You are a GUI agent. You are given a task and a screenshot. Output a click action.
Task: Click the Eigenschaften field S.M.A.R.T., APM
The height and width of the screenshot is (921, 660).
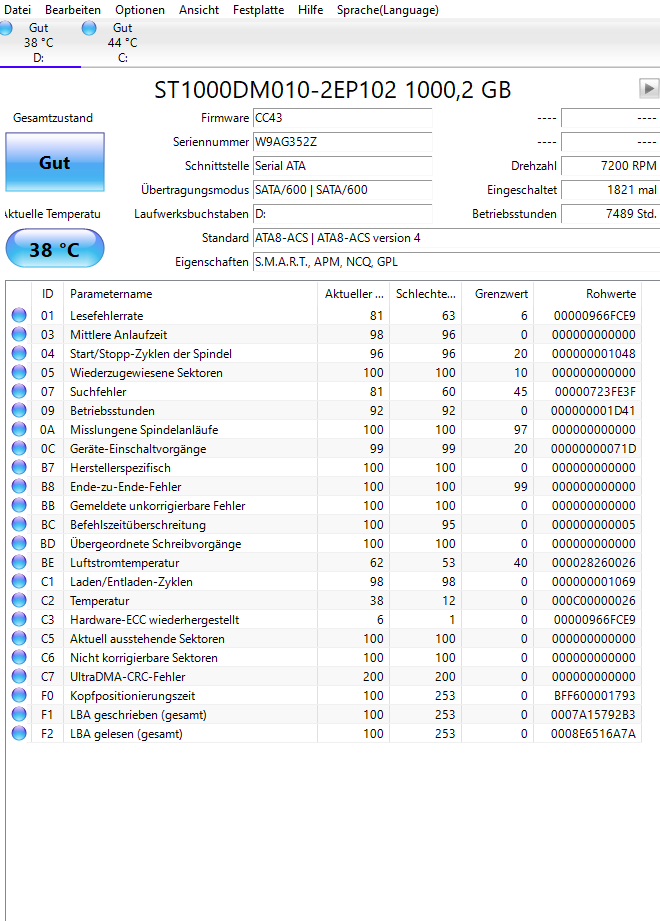coord(456,263)
